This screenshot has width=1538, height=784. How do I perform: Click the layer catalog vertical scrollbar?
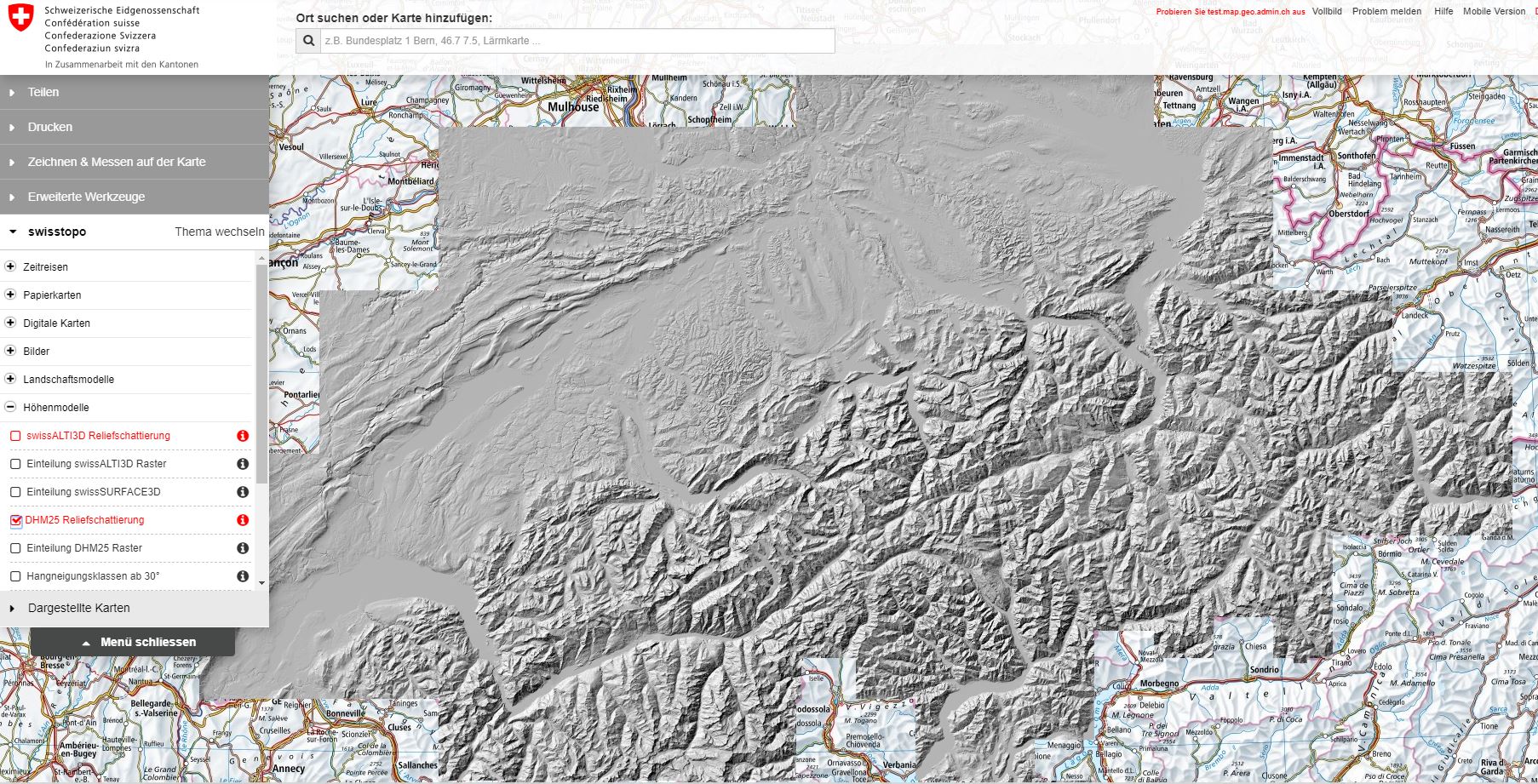coord(261,383)
